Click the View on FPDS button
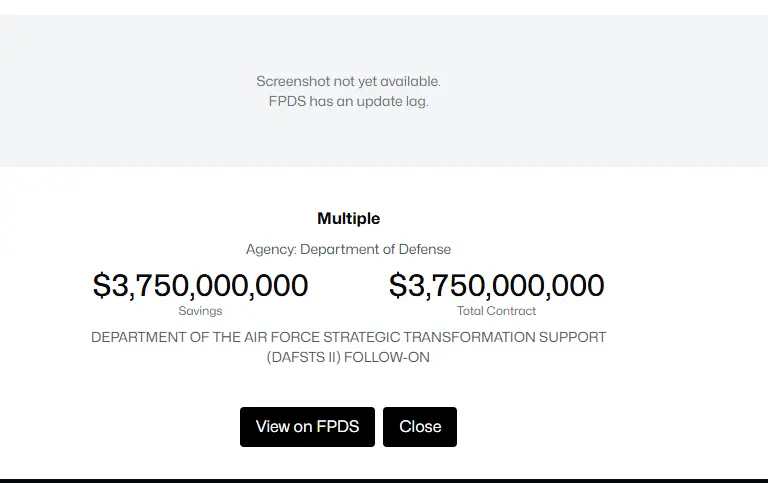768x483 pixels. 307,427
